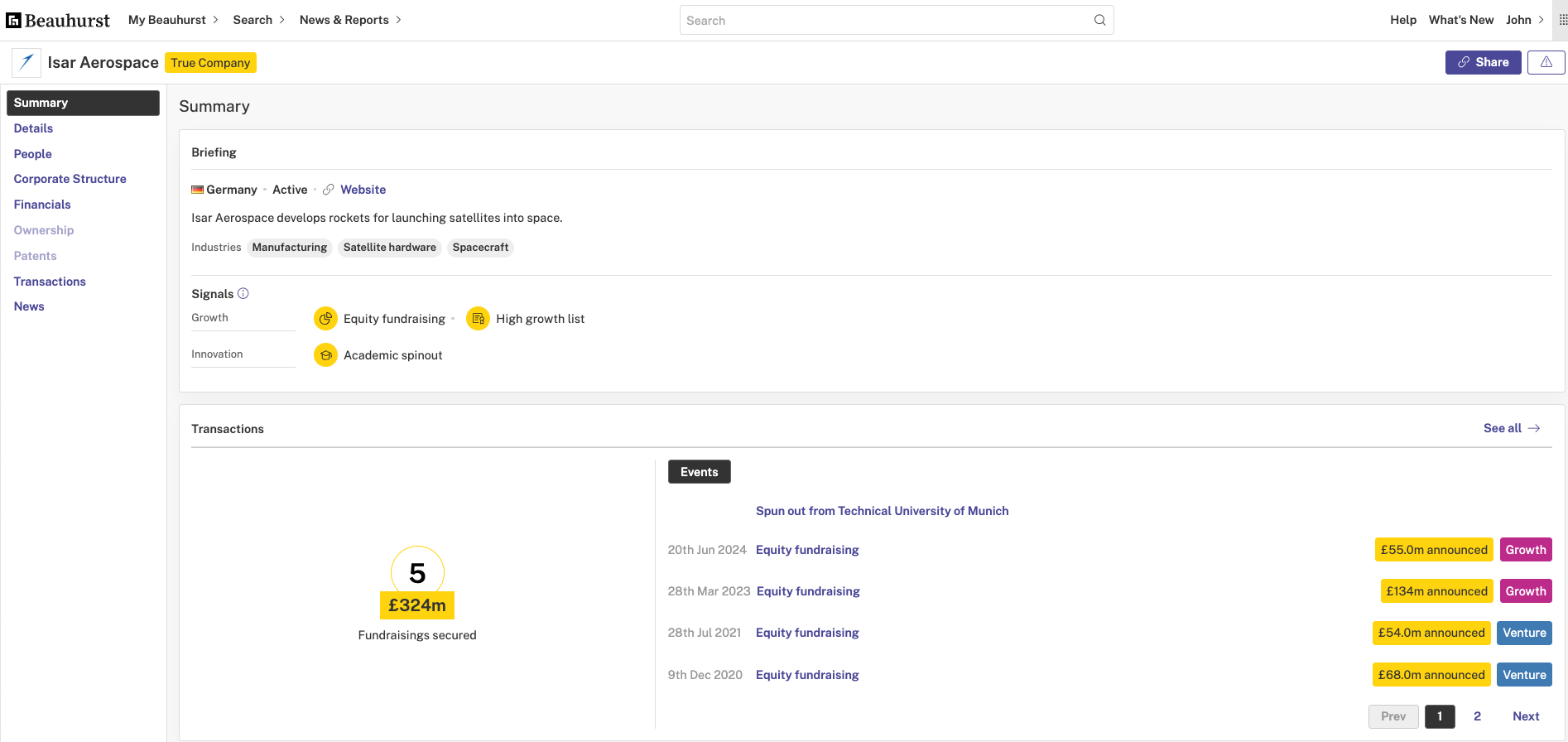Click the Academic spinout label
This screenshot has width=1568, height=742.
(393, 355)
